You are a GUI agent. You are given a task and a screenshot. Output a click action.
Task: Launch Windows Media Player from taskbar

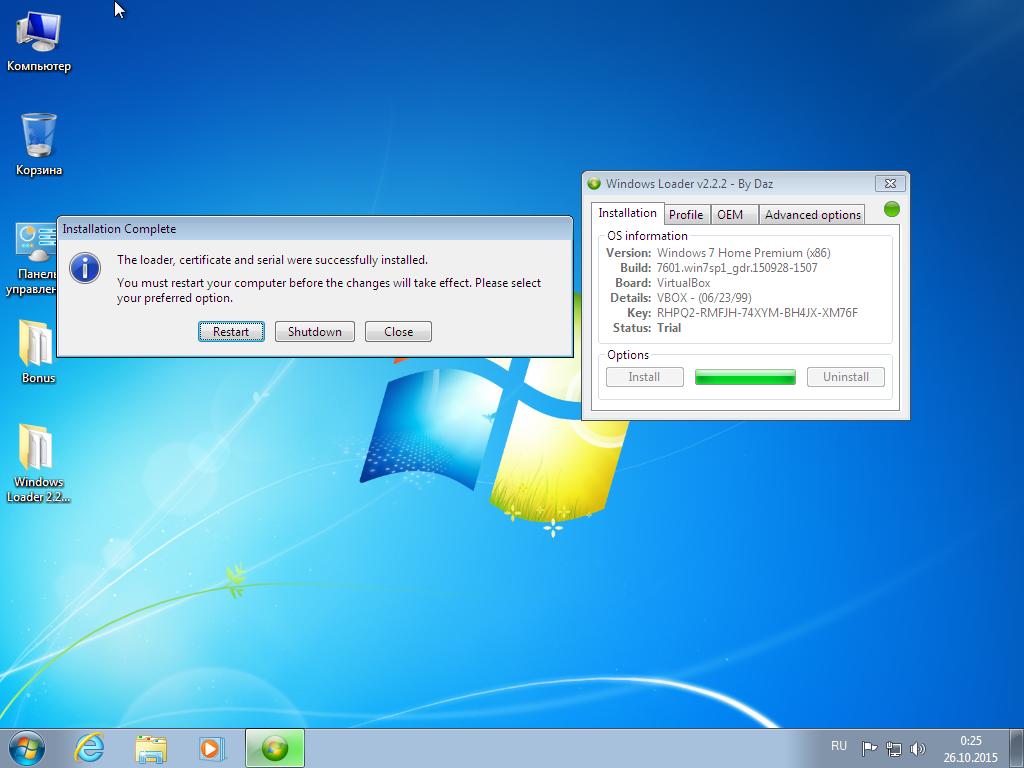point(212,748)
